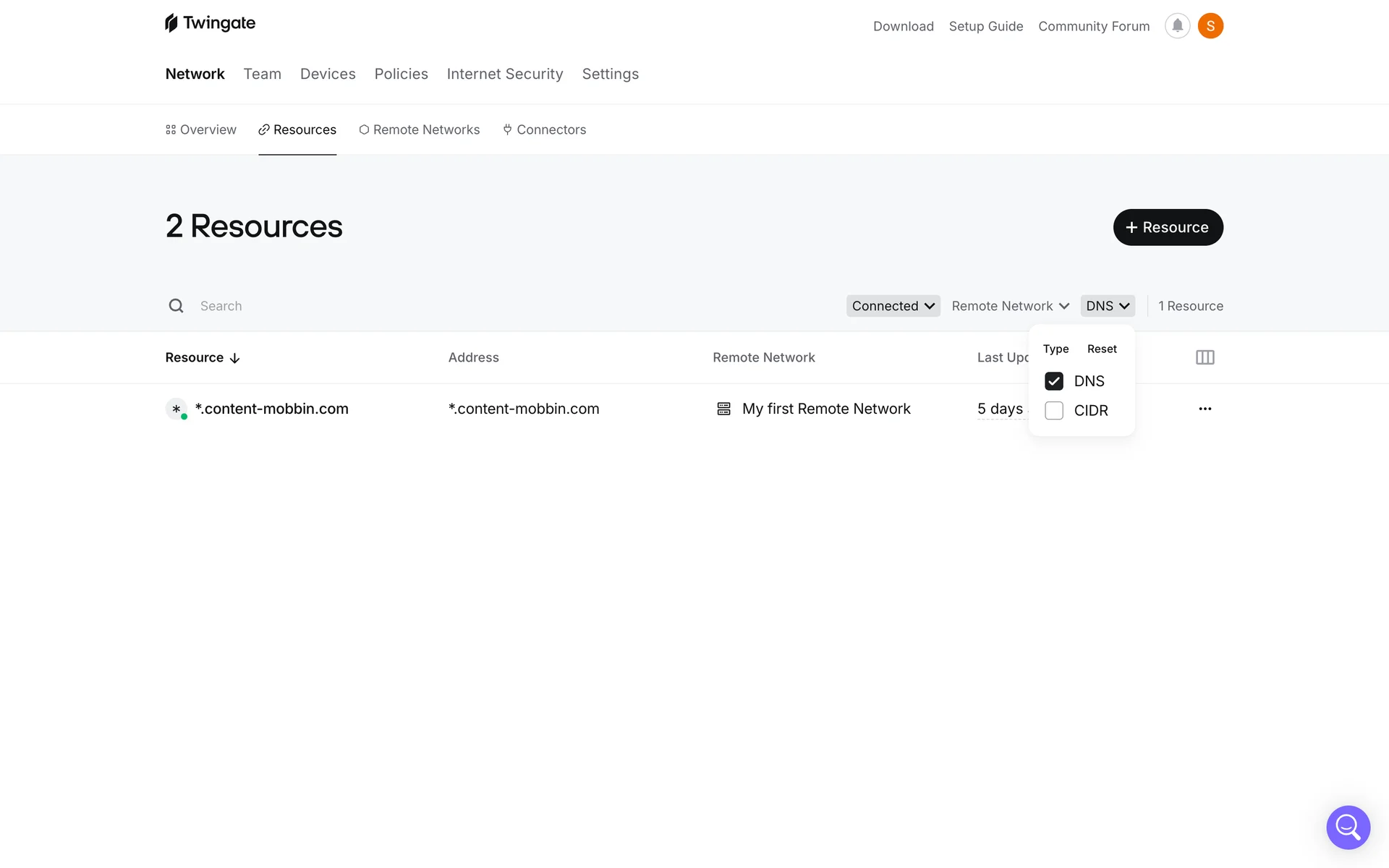The width and height of the screenshot is (1389, 868).
Task: Reset the Type filter
Action: click(x=1101, y=349)
